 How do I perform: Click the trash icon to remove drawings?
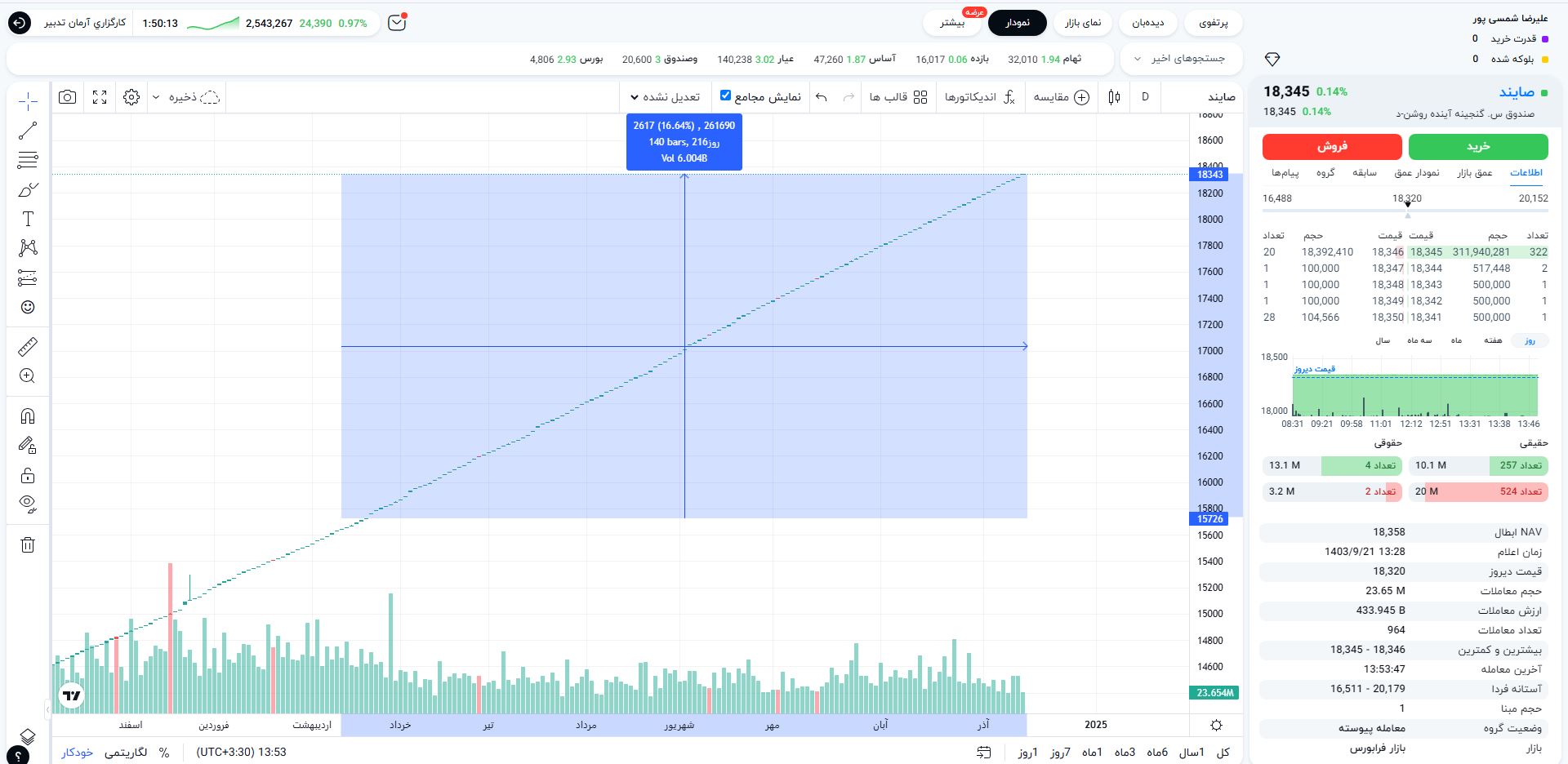[x=28, y=545]
